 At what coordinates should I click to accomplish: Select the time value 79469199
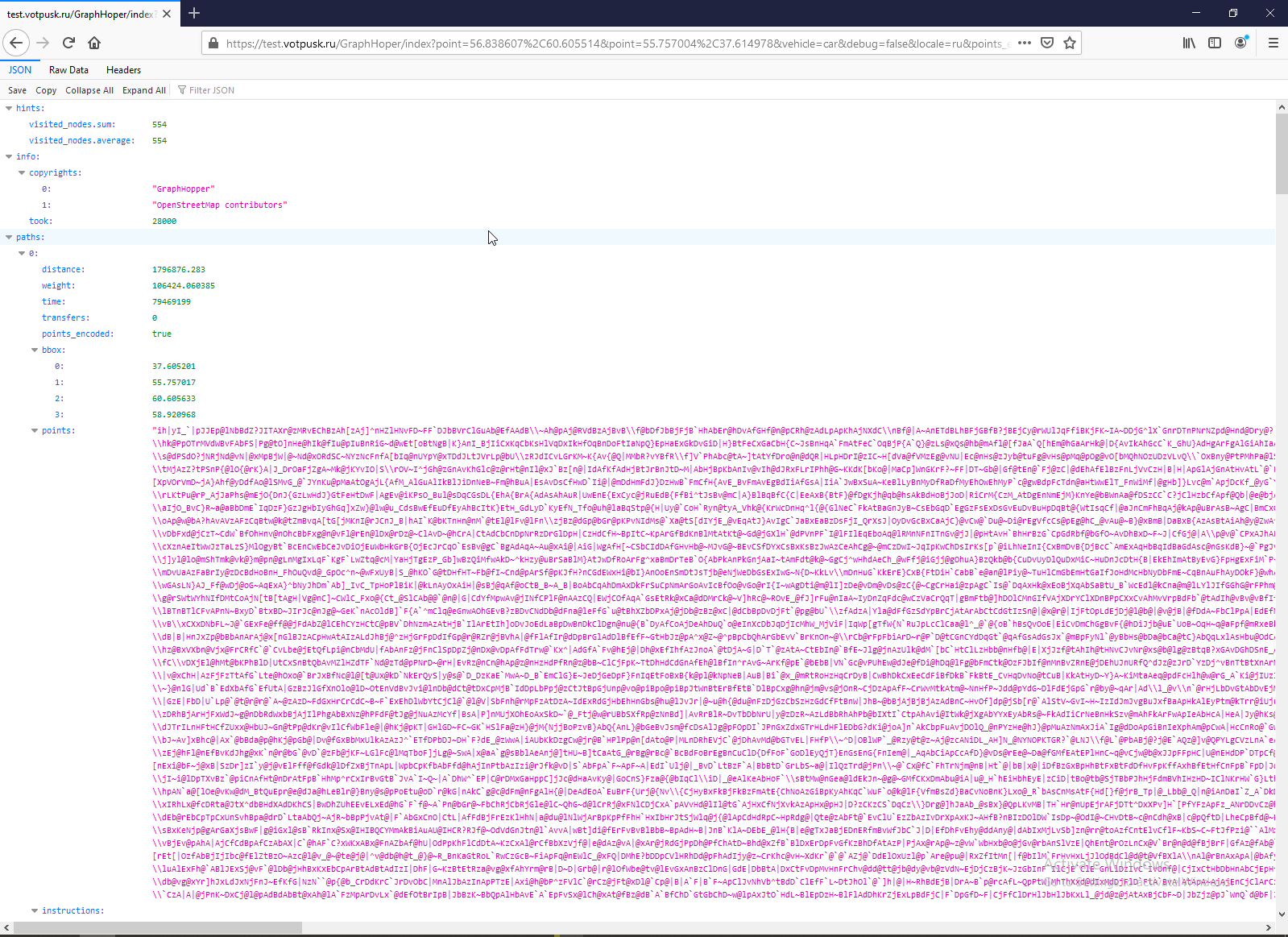(172, 301)
